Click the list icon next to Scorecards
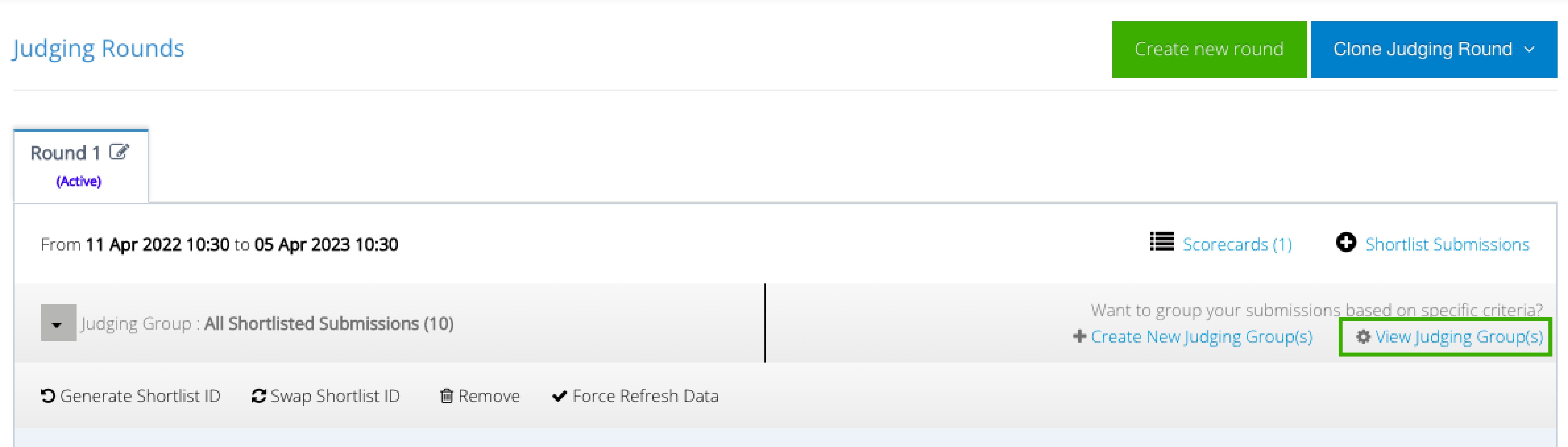The width and height of the screenshot is (1568, 447). pos(1161,242)
